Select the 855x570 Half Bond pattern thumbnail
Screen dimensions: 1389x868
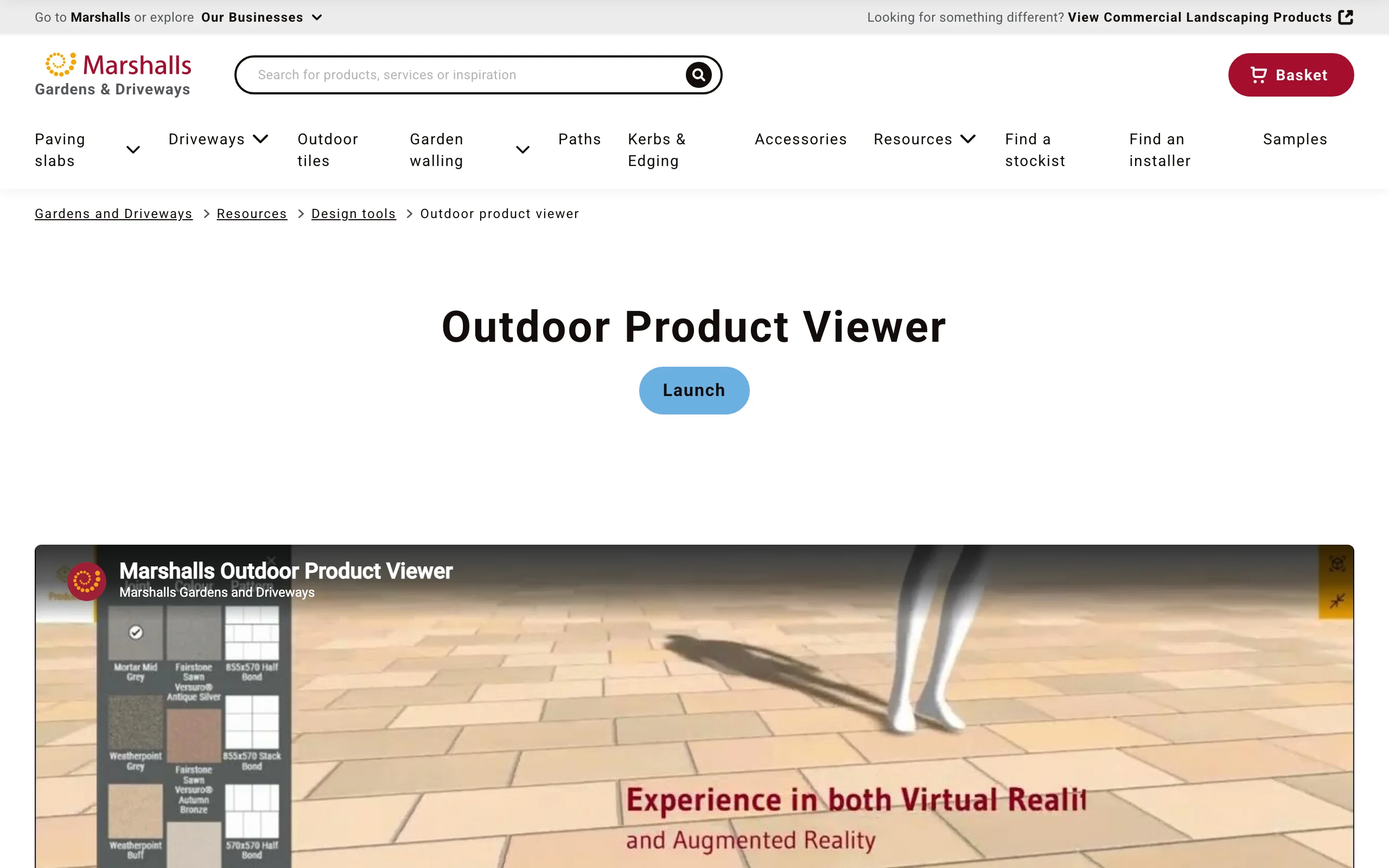click(252, 633)
